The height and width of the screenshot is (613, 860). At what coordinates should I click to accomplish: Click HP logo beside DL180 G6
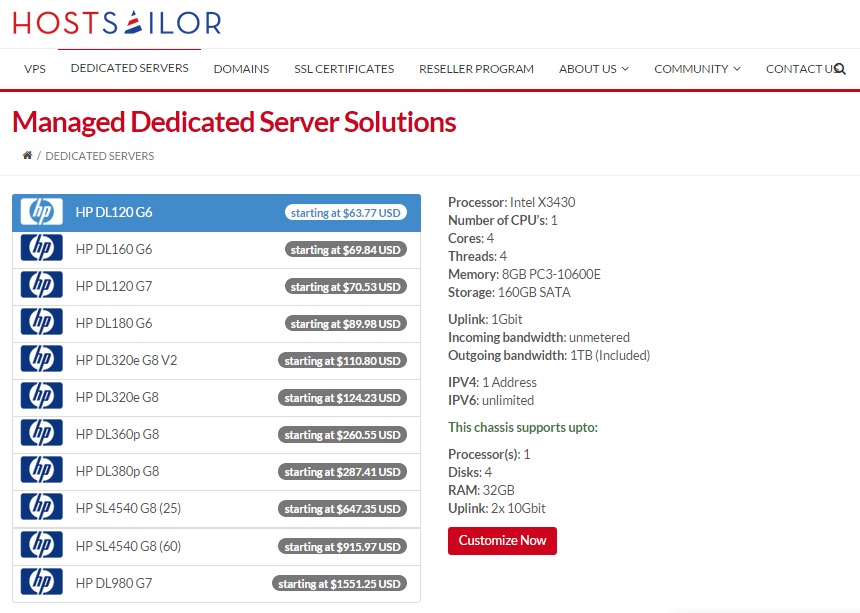(41, 323)
